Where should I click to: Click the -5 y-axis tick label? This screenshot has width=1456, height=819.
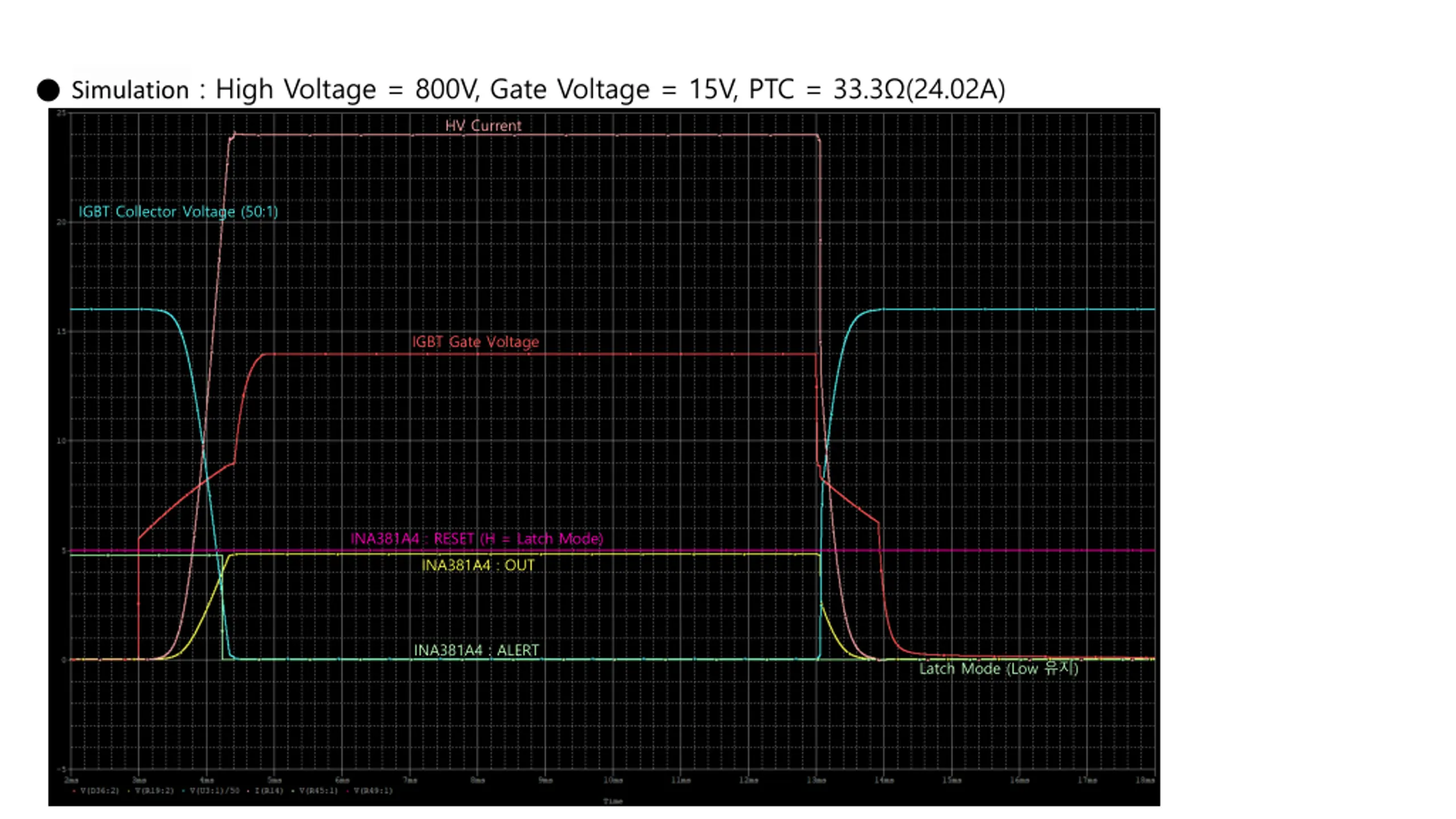[x=61, y=769]
